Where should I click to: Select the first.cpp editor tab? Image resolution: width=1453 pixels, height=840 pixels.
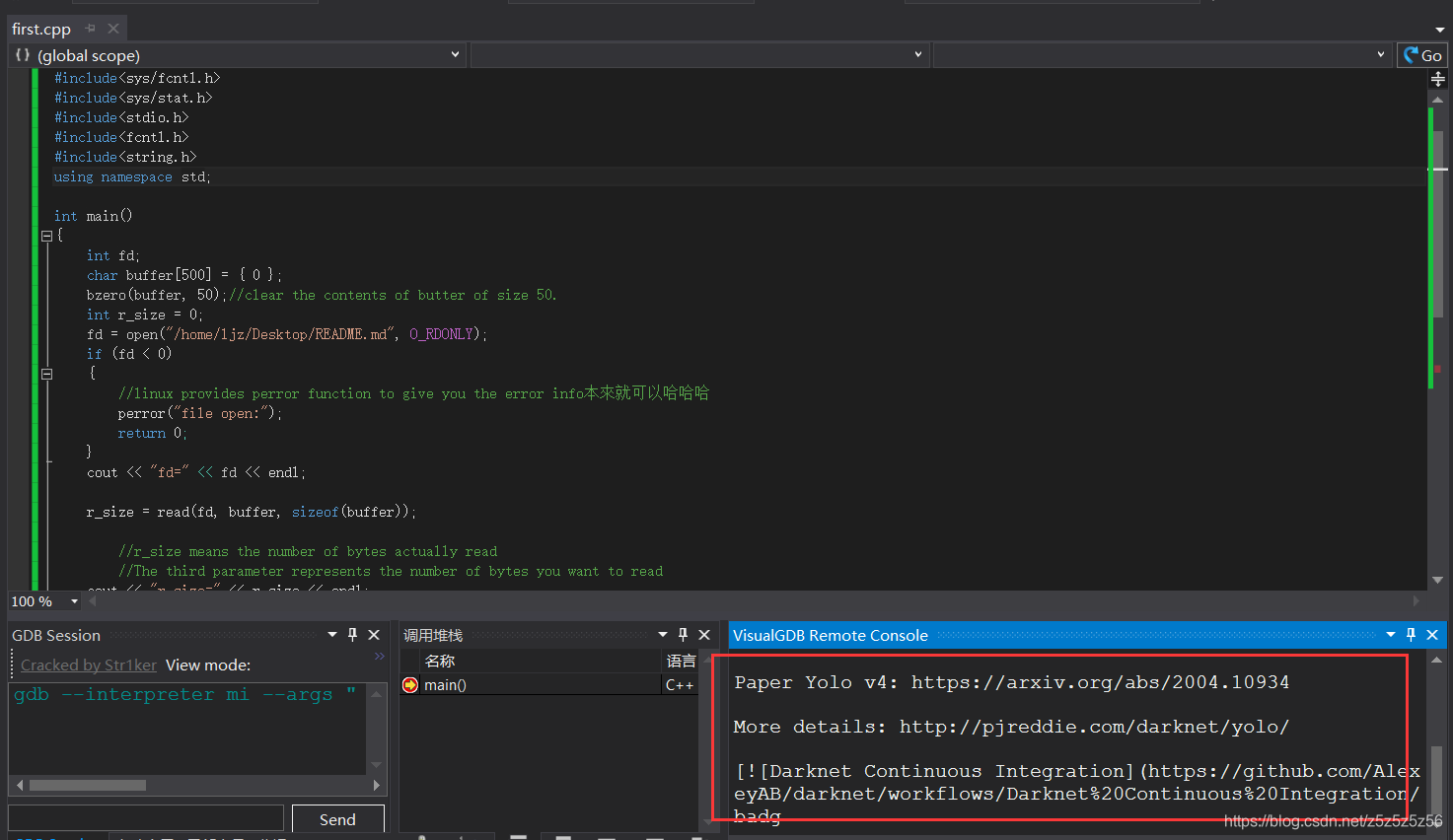click(x=41, y=29)
